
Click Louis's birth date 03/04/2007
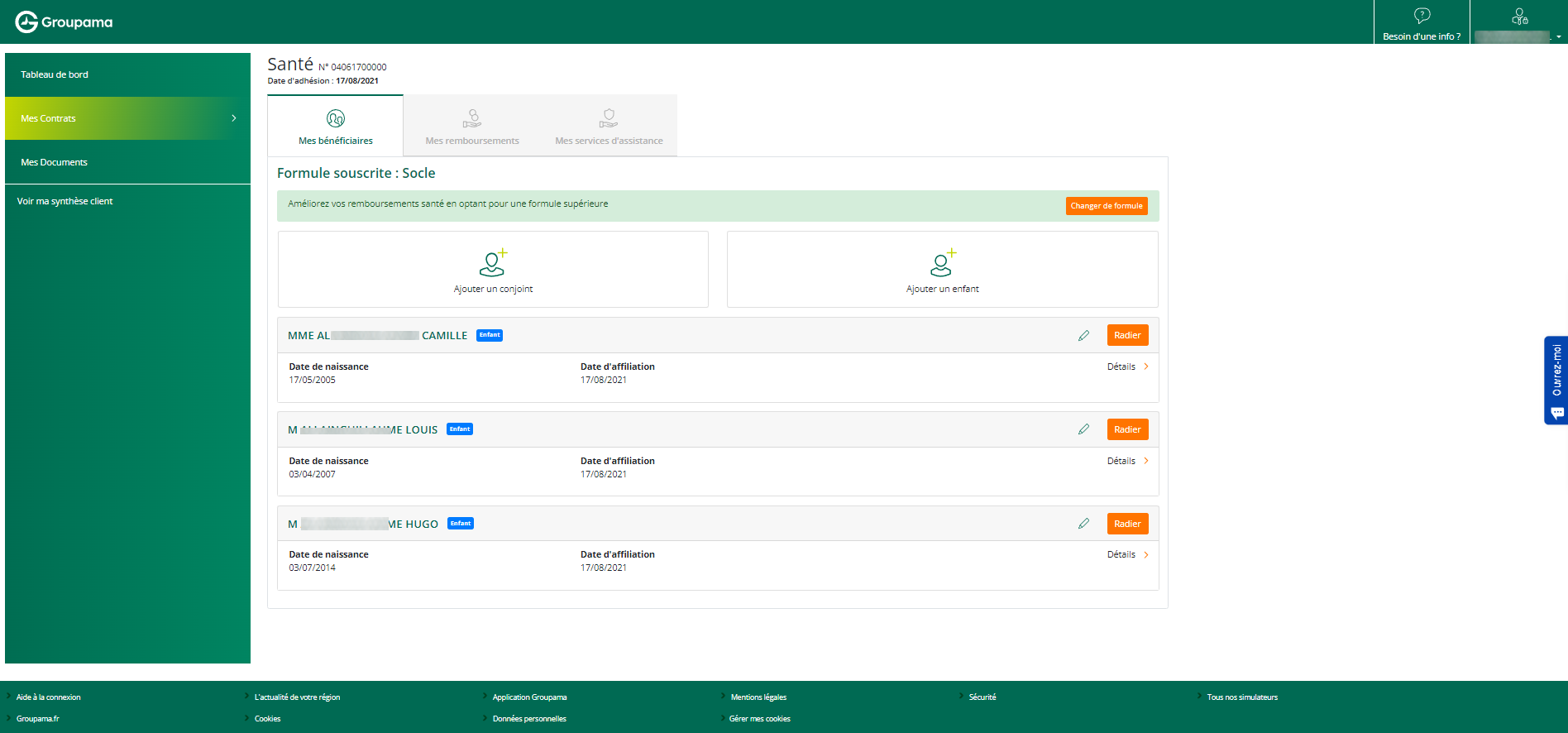pos(312,475)
